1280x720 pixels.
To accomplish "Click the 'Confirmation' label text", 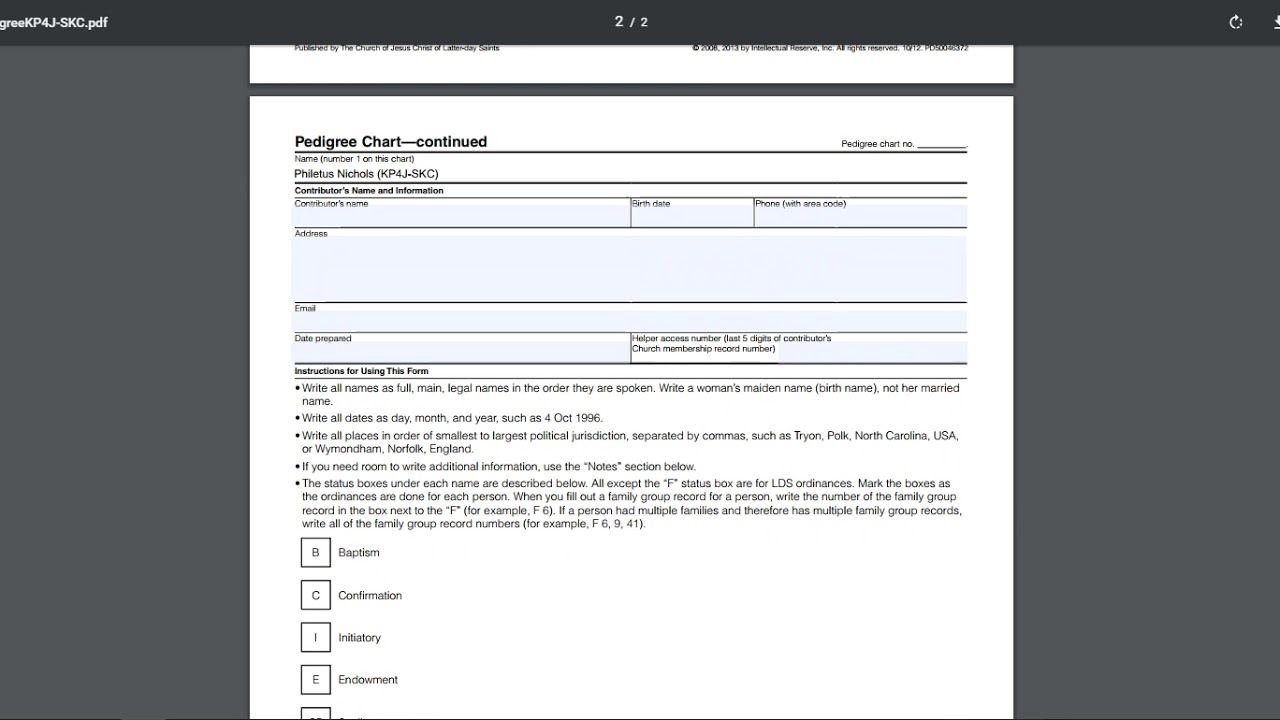I will coord(370,595).
